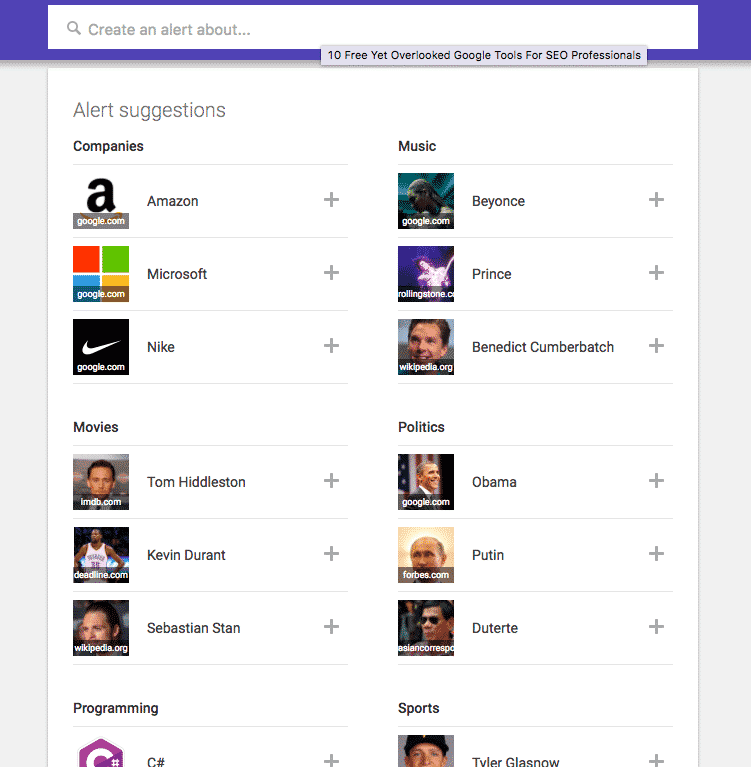The height and width of the screenshot is (767, 751).
Task: Click the search magnifier icon
Action: click(74, 28)
